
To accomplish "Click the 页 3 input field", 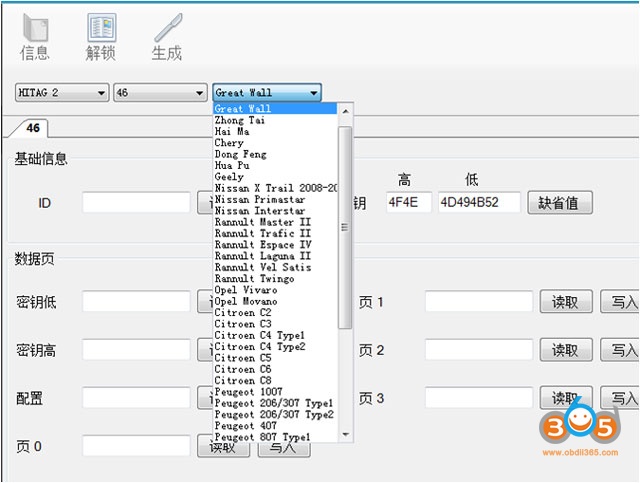I will click(x=478, y=398).
